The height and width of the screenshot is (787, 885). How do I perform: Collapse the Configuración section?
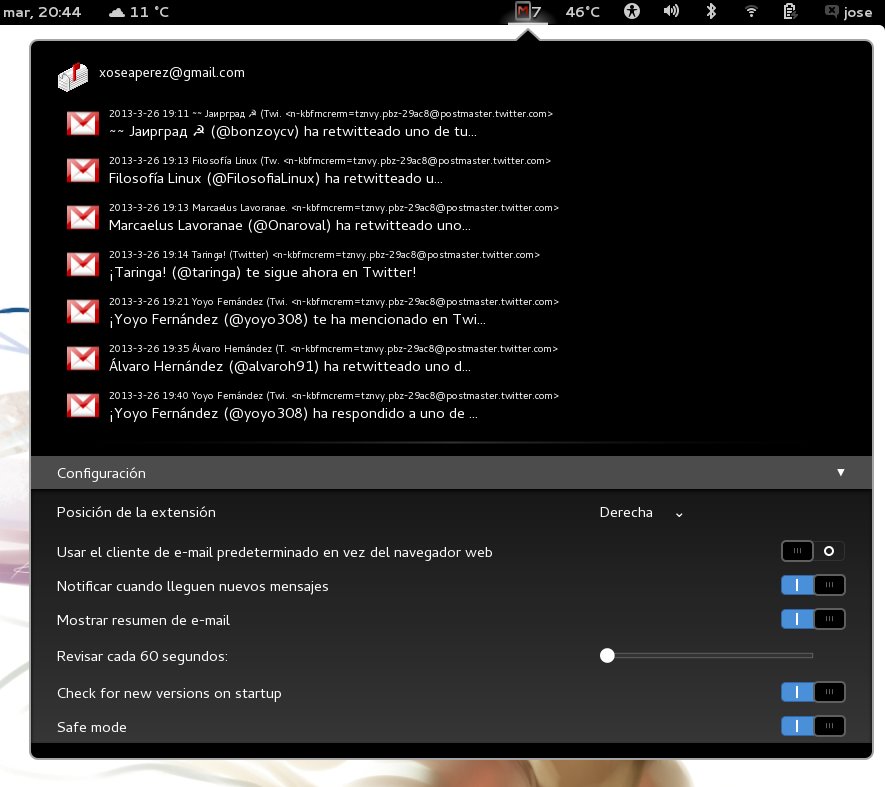click(452, 473)
